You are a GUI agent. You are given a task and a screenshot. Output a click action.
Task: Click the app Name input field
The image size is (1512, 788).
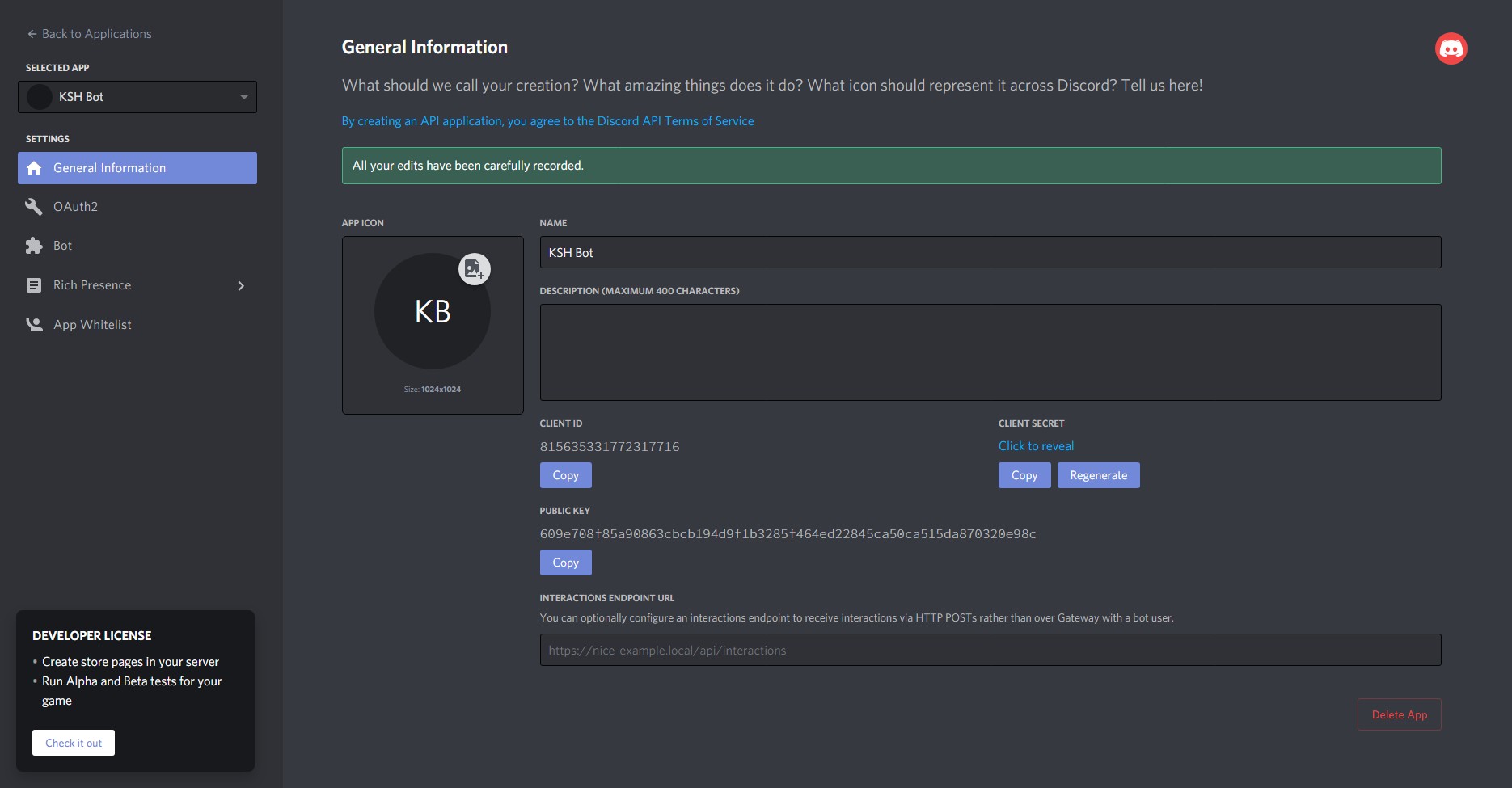[x=990, y=252]
